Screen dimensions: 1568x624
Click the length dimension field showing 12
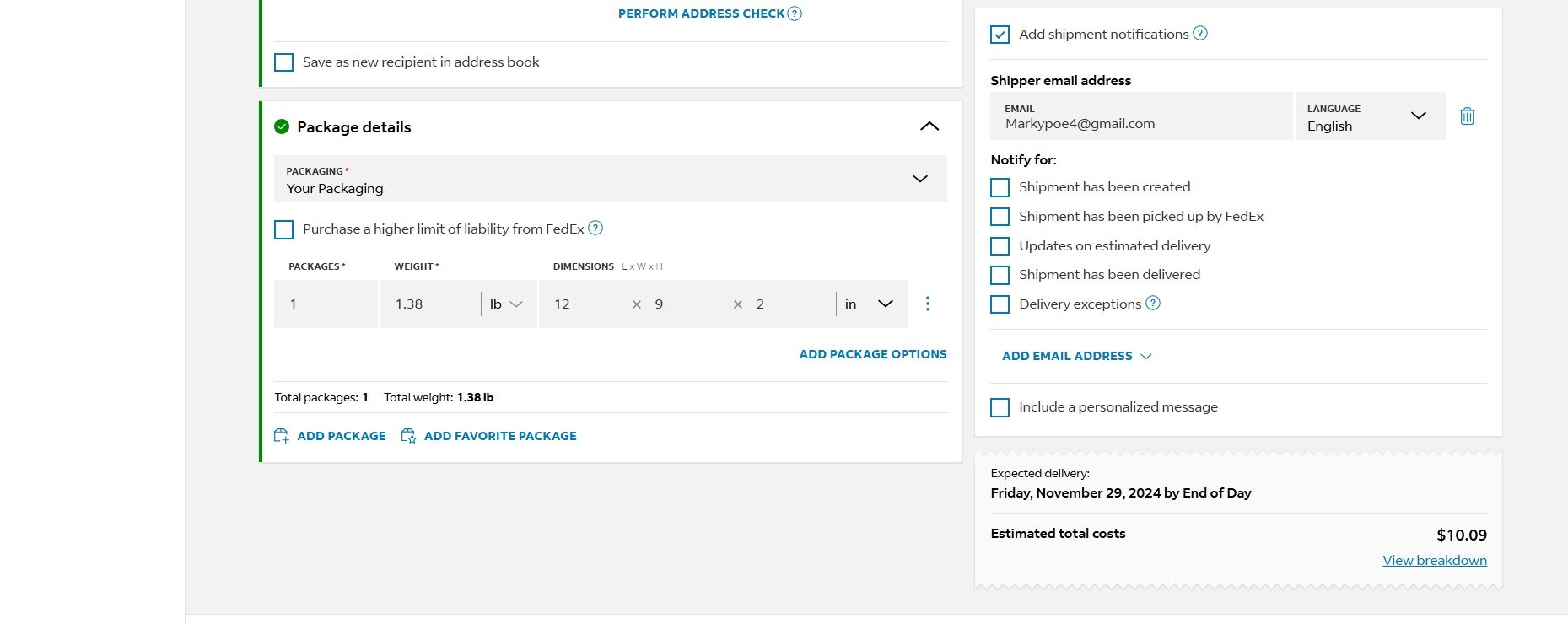pyautogui.click(x=586, y=304)
